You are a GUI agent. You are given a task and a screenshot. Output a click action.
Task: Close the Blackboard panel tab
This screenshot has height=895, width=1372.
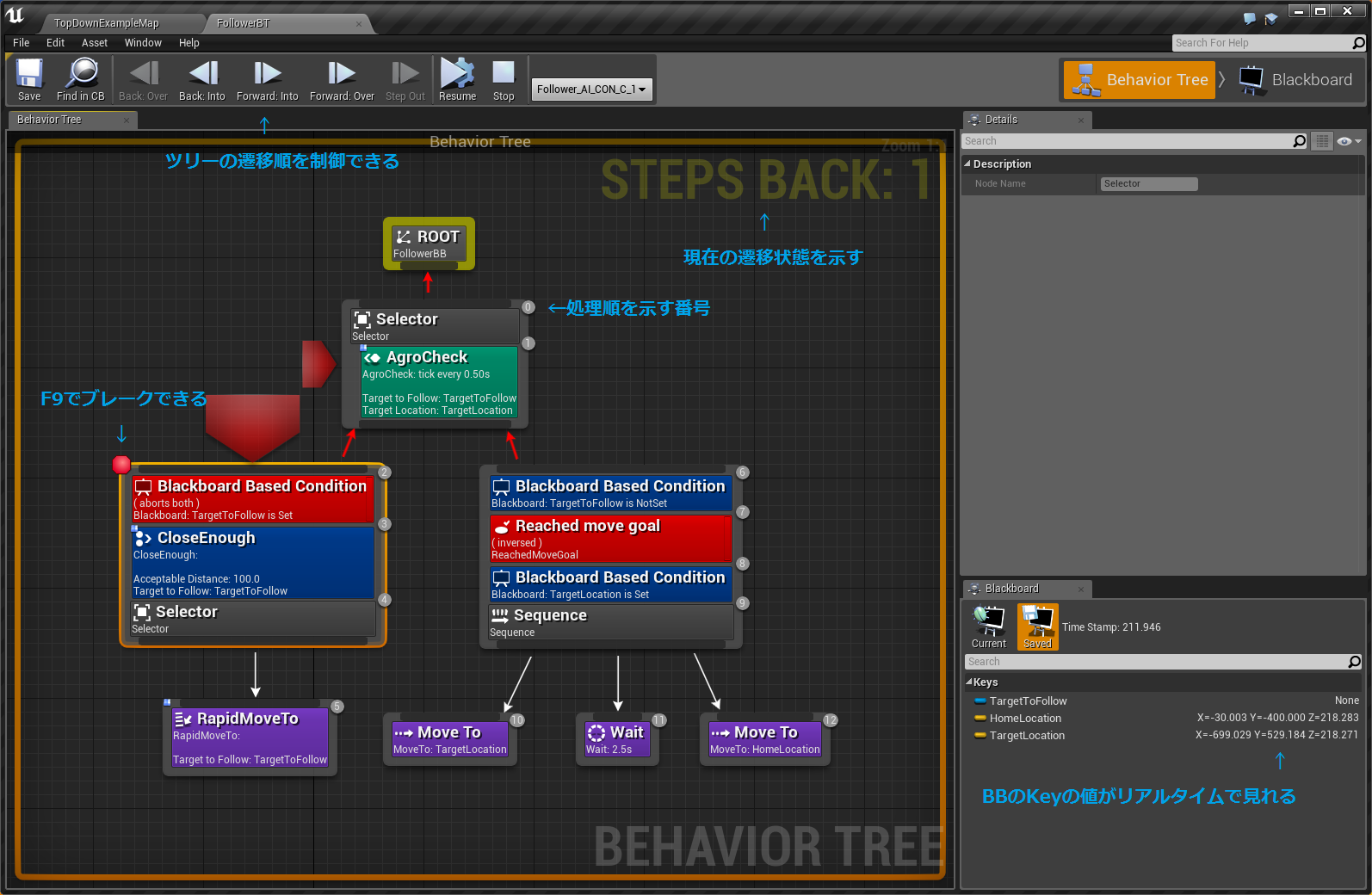(1081, 589)
